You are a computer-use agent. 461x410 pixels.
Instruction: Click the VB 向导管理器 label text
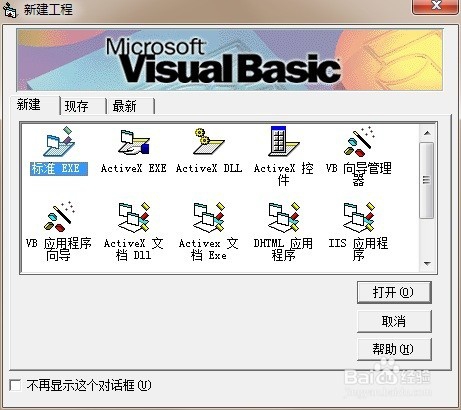coord(359,174)
